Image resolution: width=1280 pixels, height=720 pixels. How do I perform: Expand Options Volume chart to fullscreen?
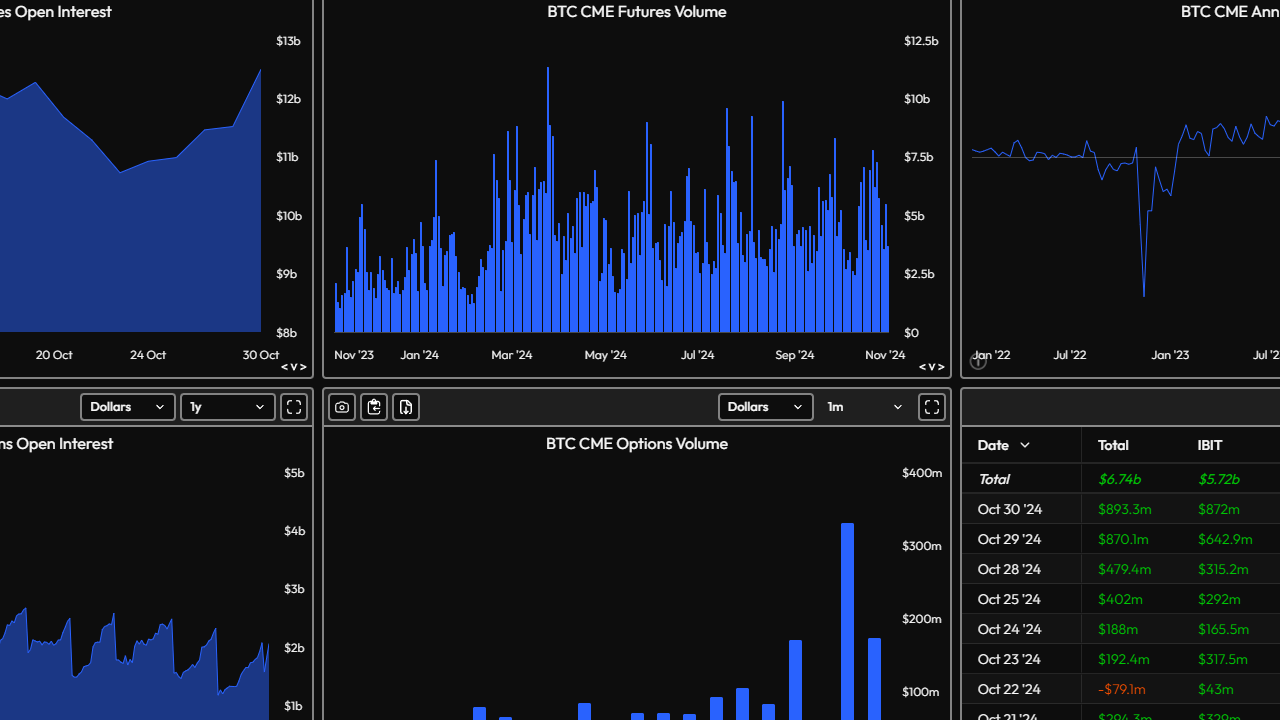[x=932, y=407]
